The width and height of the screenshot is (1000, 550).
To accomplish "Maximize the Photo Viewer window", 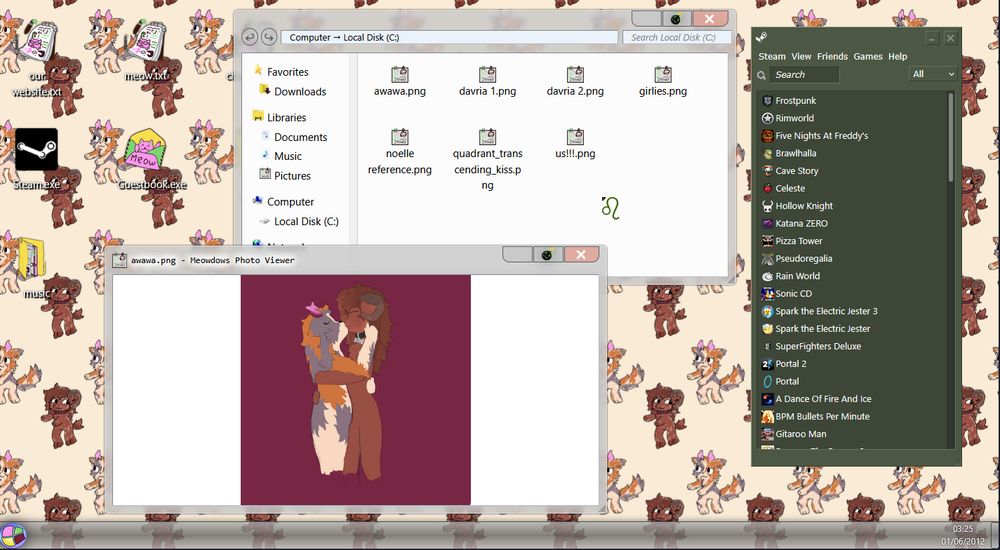I will click(548, 255).
